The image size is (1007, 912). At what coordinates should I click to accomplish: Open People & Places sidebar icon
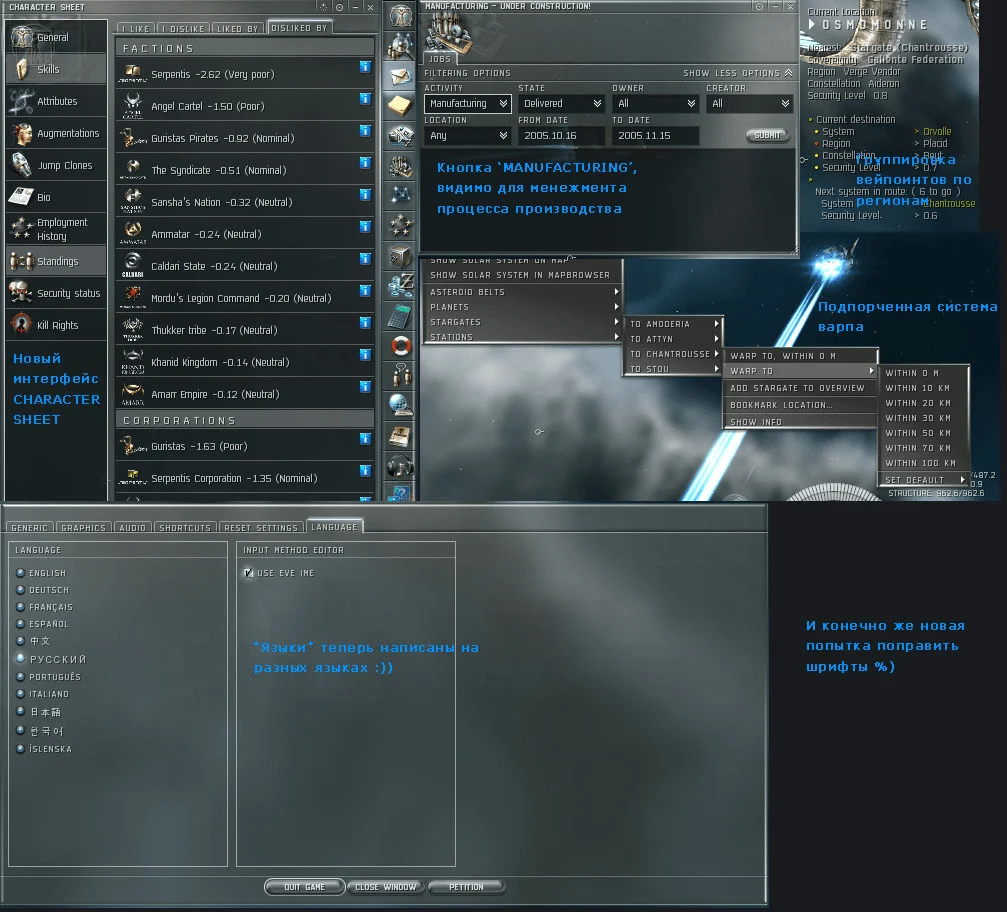pos(401,46)
